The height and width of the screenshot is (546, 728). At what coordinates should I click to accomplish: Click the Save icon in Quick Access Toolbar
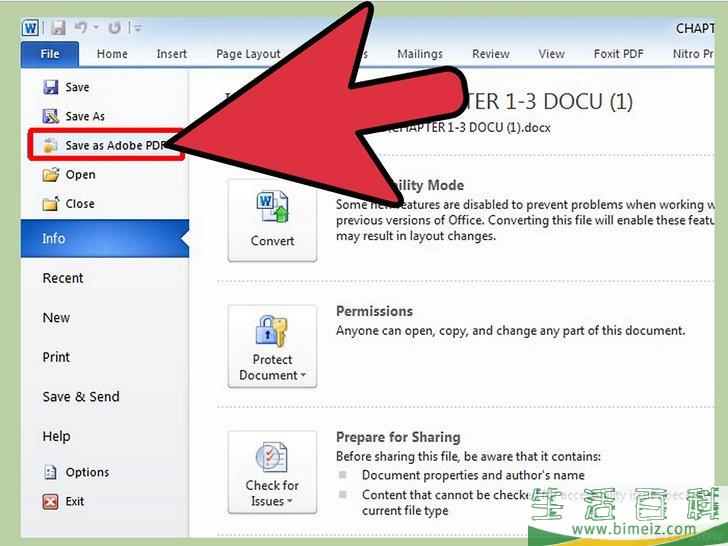(58, 28)
